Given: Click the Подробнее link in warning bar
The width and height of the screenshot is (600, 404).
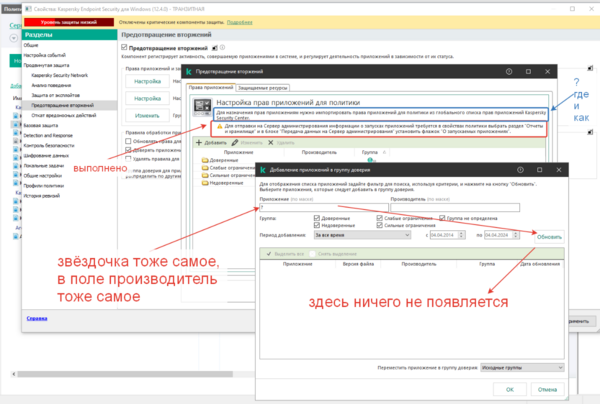Looking at the screenshot, I should pos(240,20).
